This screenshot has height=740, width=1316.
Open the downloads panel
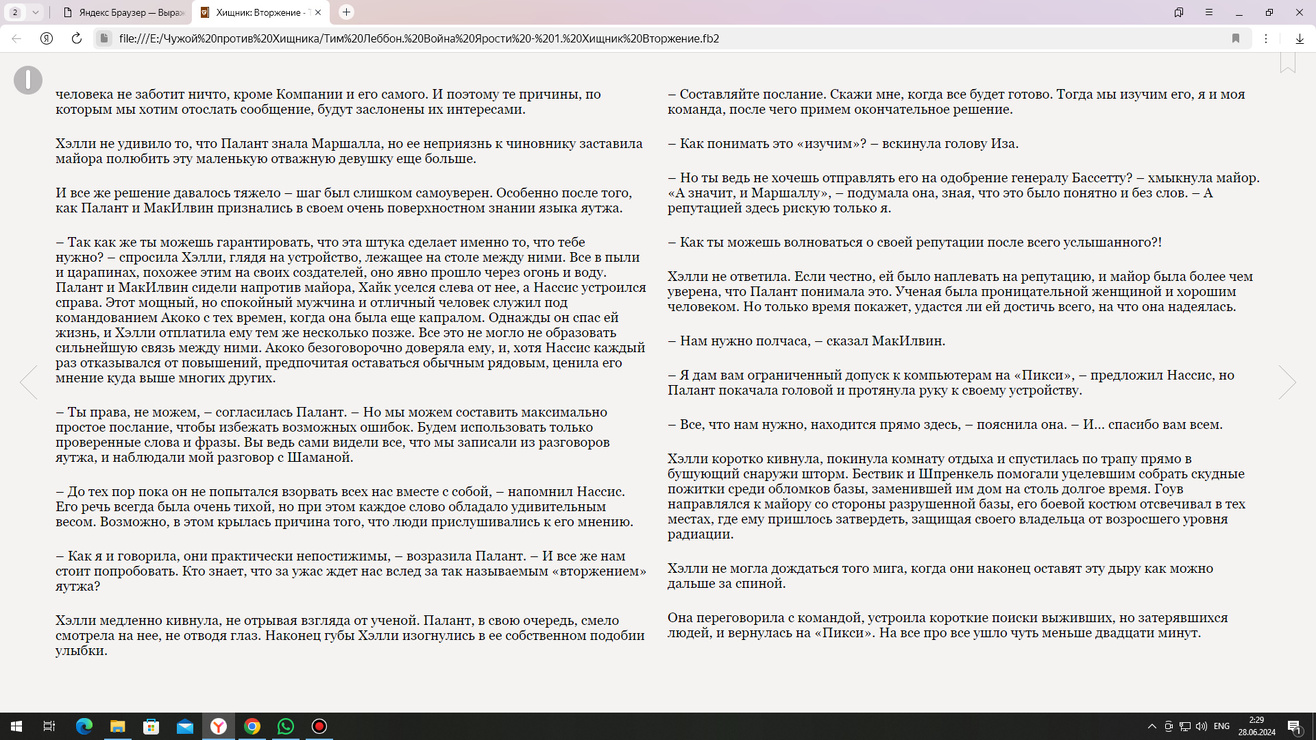(1299, 38)
